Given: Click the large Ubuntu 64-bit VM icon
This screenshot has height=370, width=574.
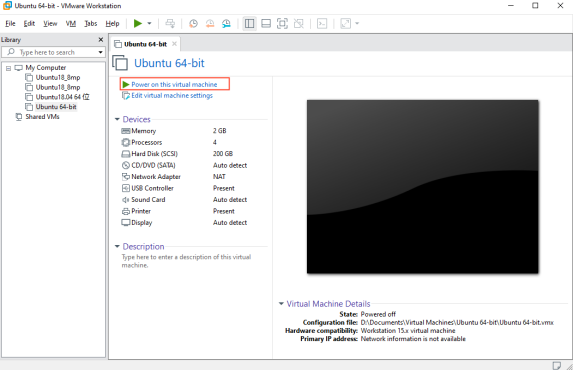Looking at the screenshot, I should (x=120, y=63).
